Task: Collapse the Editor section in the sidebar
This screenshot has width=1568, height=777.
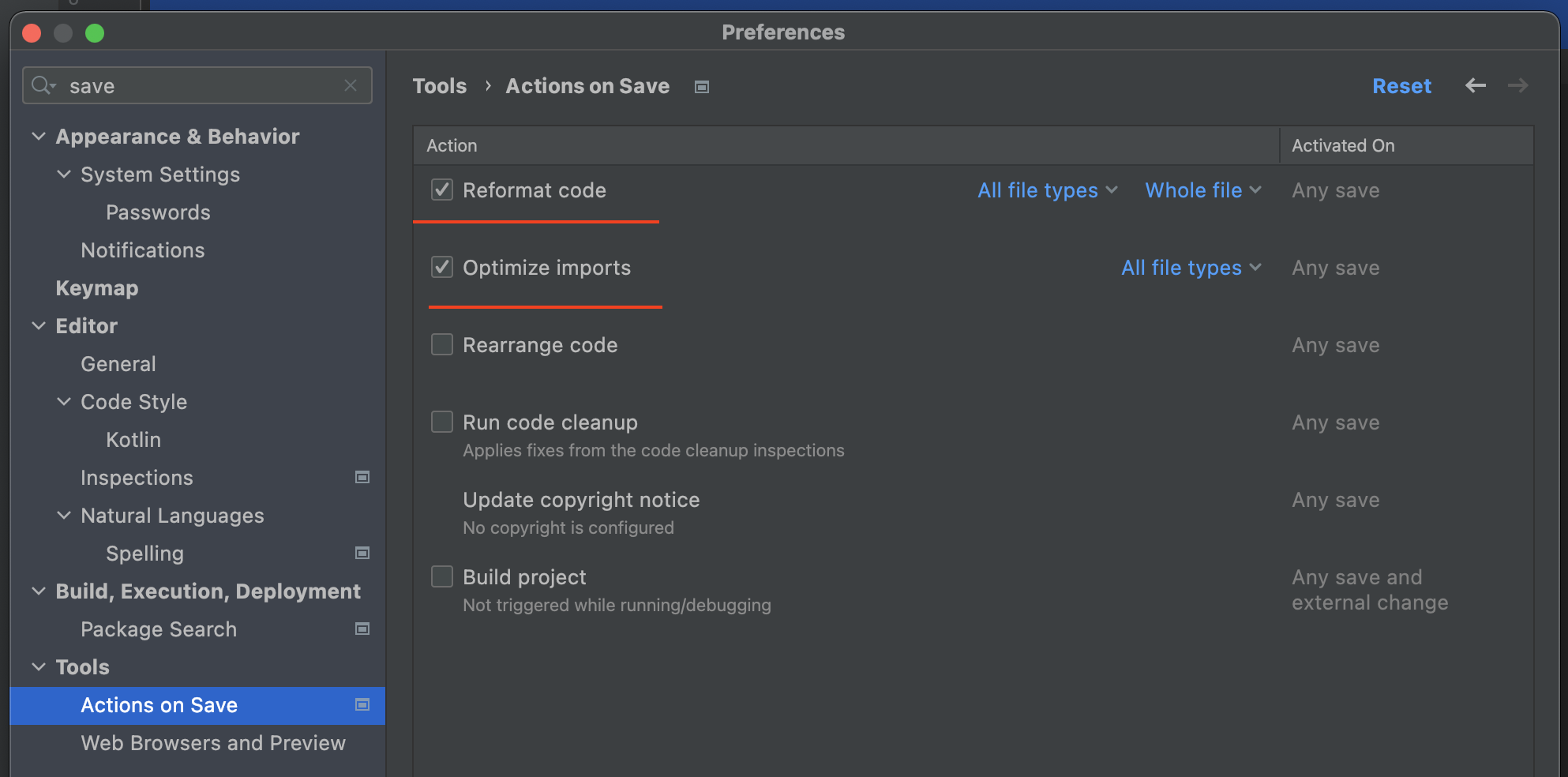Action: point(39,325)
